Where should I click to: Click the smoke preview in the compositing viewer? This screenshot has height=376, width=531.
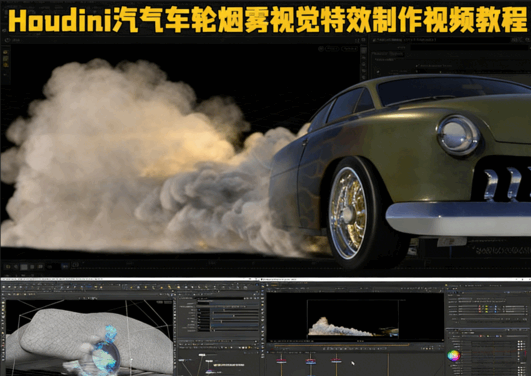352,328
